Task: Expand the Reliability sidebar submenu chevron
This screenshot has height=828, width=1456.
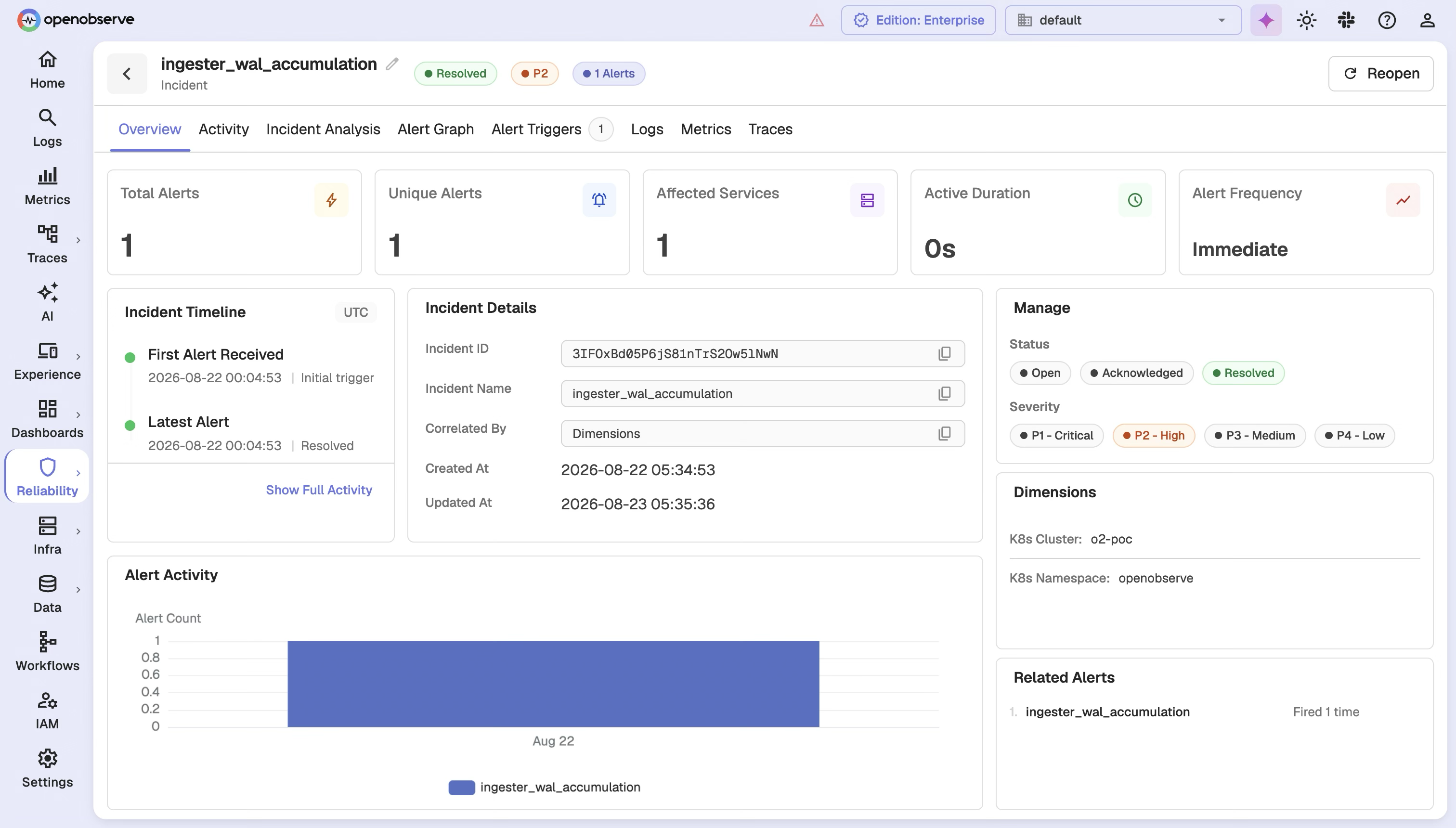Action: coord(78,473)
